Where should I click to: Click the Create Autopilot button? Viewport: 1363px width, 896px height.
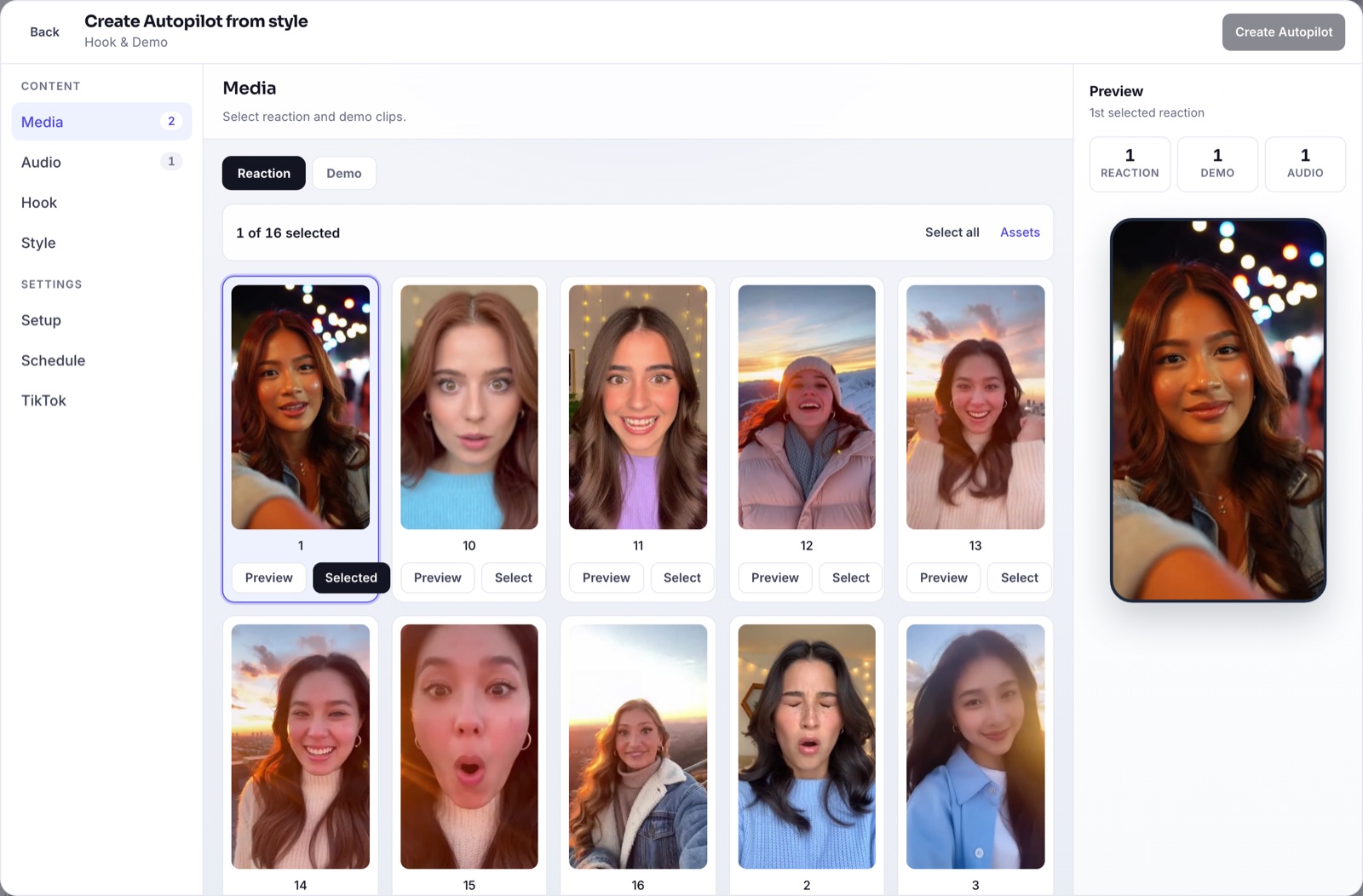tap(1283, 32)
